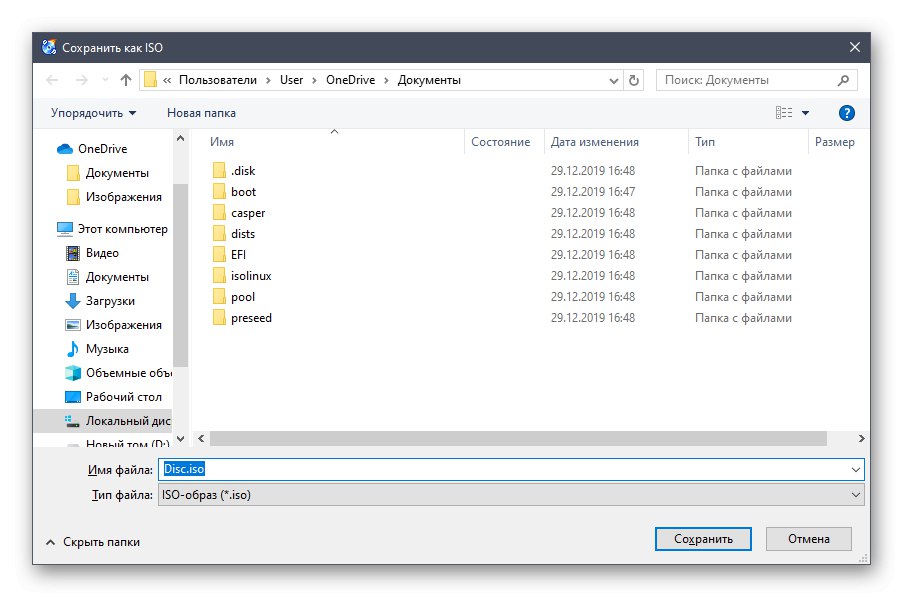Click User in the address breadcrumb
This screenshot has height=597, width=903.
(291, 80)
